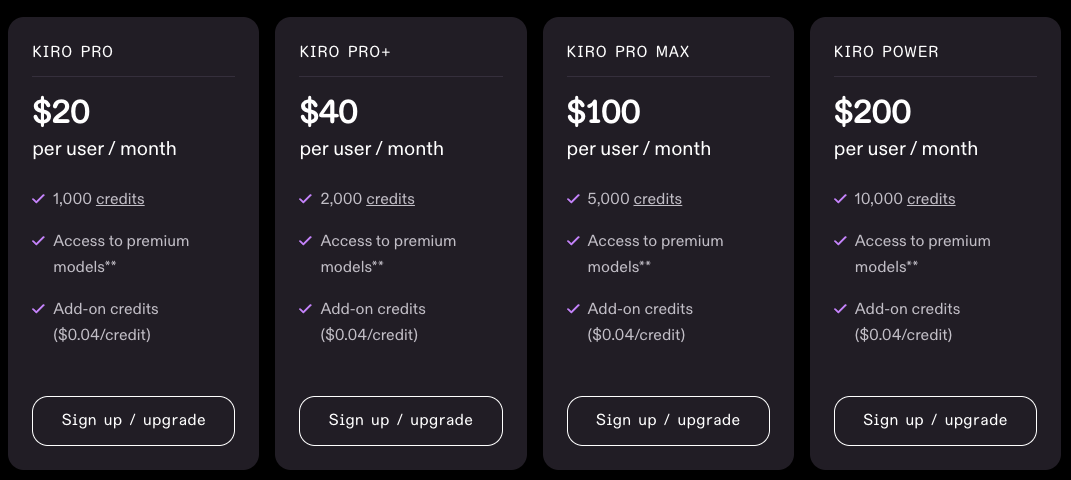Viewport: 1071px width, 480px height.
Task: Select the KIRO POWER plan heading
Action: click(x=887, y=51)
